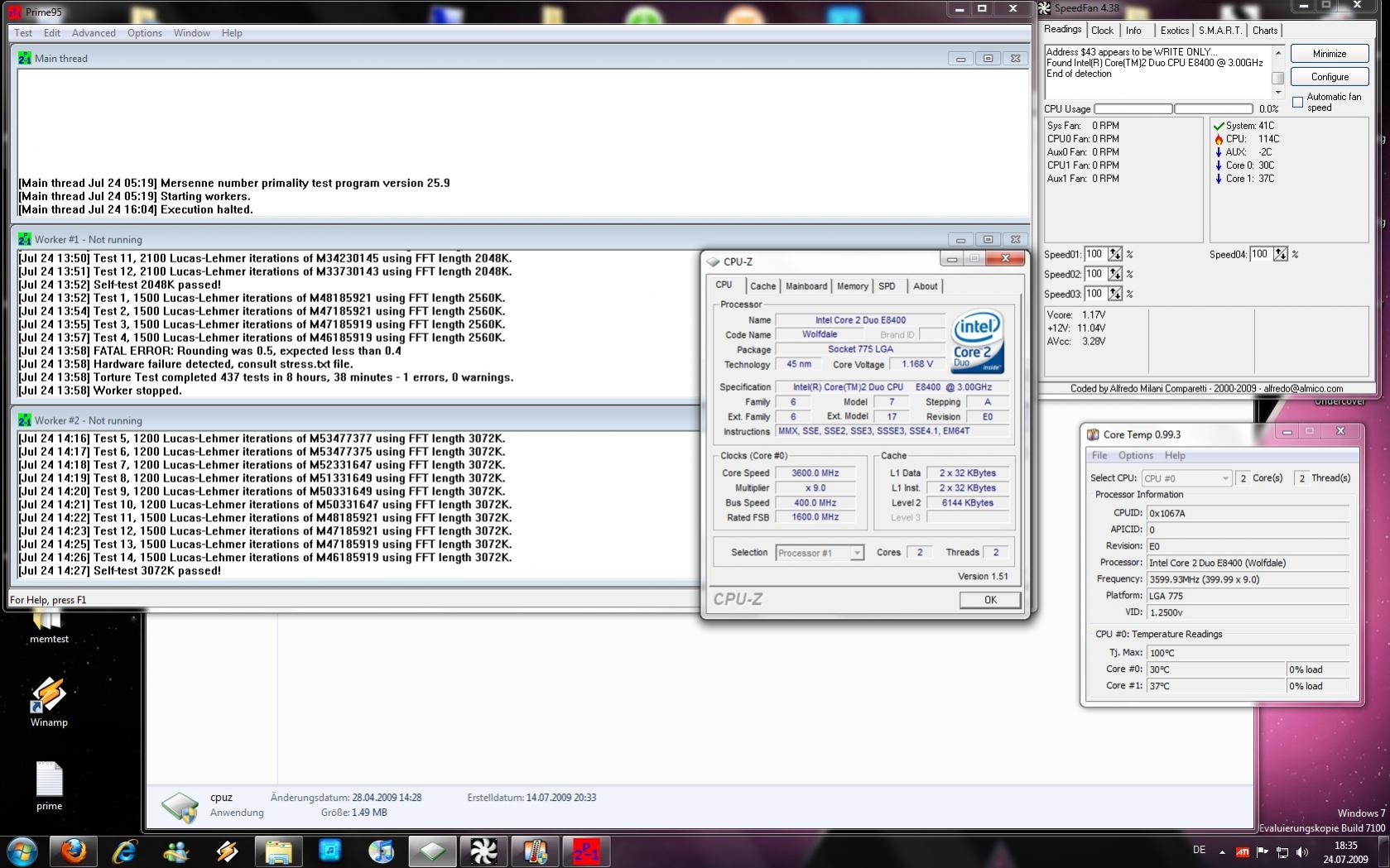Click the System checkmark icon in SpeedFan
The width and height of the screenshot is (1390, 868).
click(x=1219, y=126)
